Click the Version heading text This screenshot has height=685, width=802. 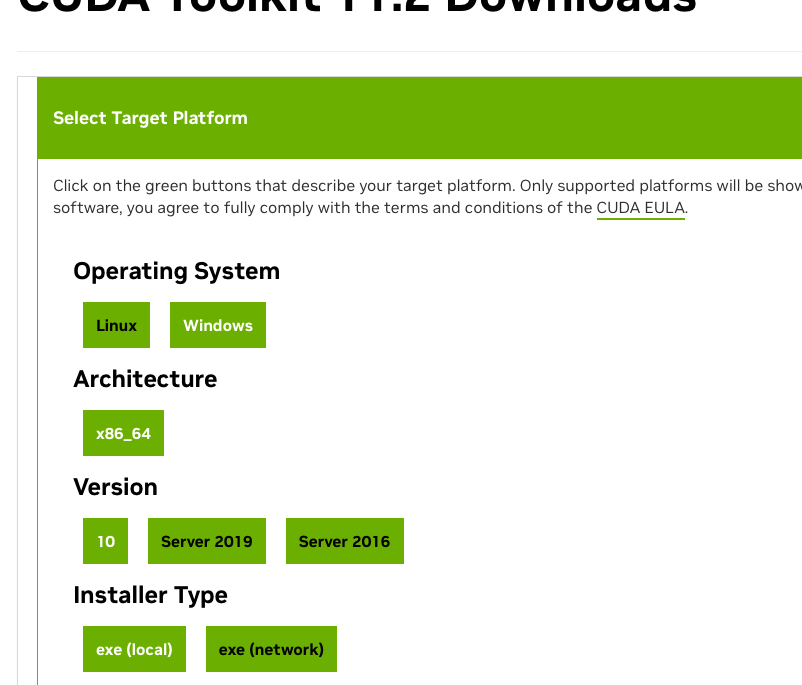tap(116, 487)
